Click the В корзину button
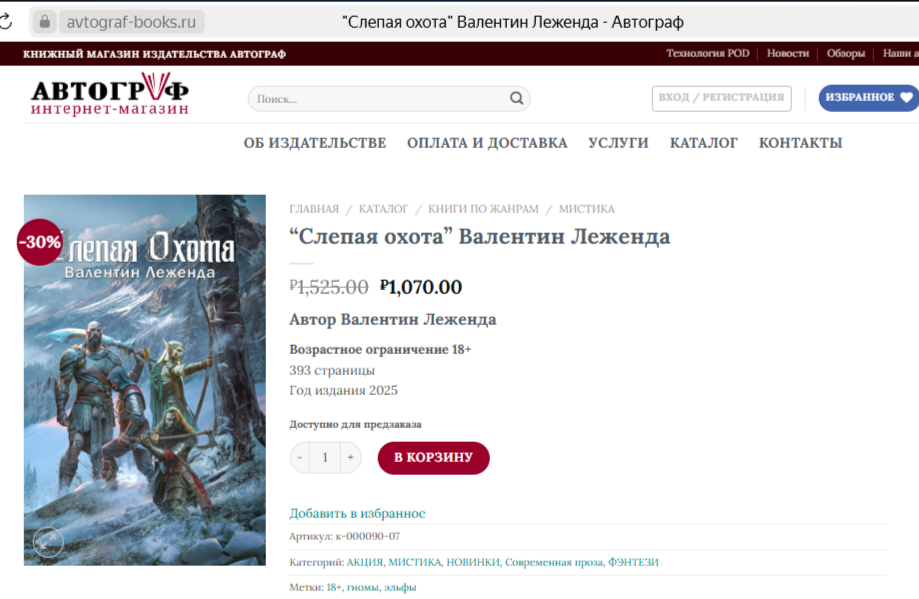This screenshot has height=599, width=919. click(434, 458)
